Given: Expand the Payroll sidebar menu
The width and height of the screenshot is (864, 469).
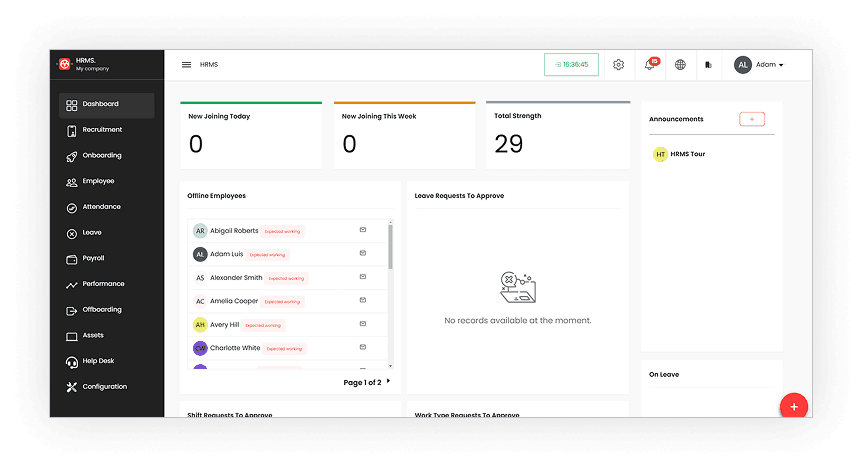Looking at the screenshot, I should (94, 258).
